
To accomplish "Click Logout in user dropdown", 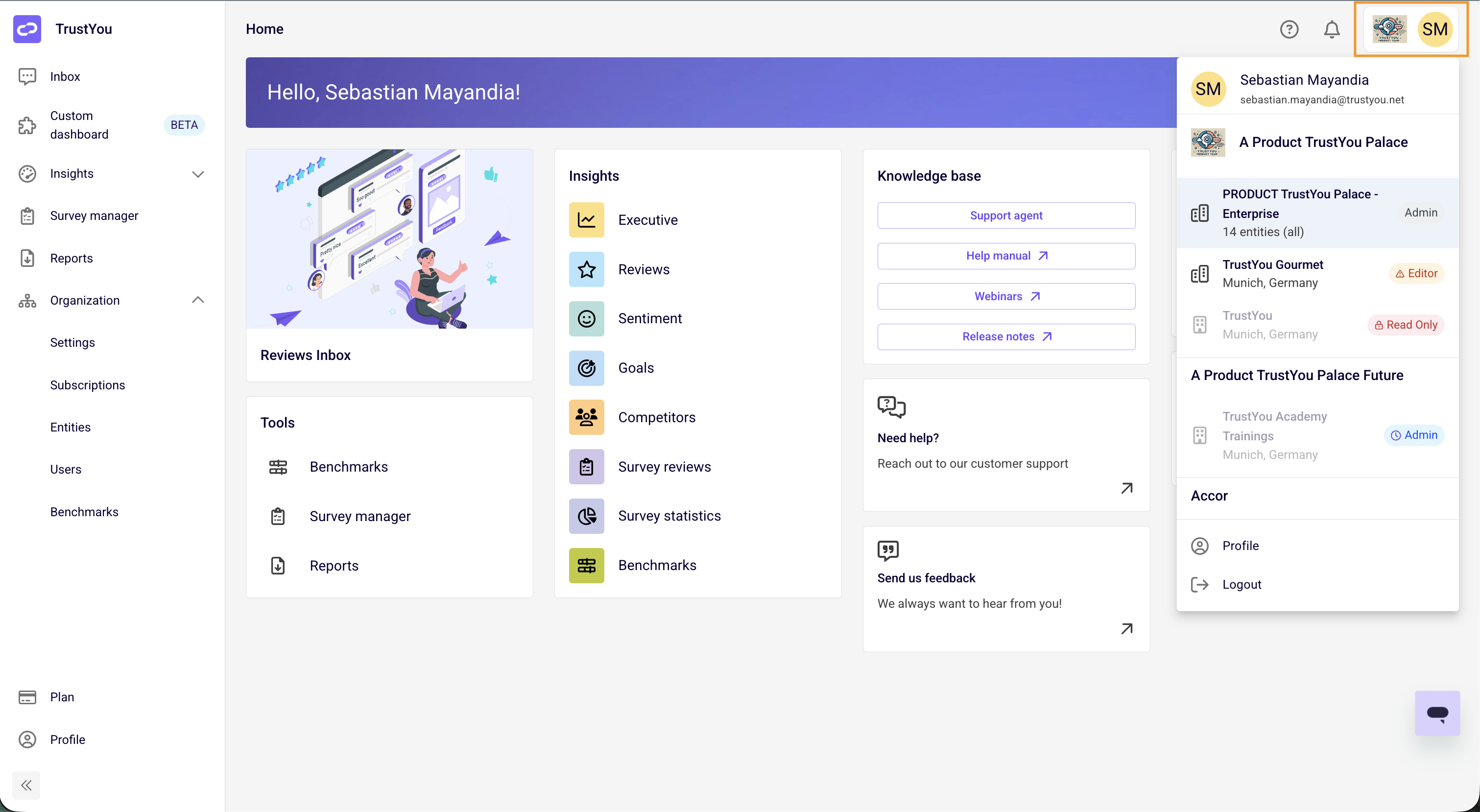I will click(1317, 584).
